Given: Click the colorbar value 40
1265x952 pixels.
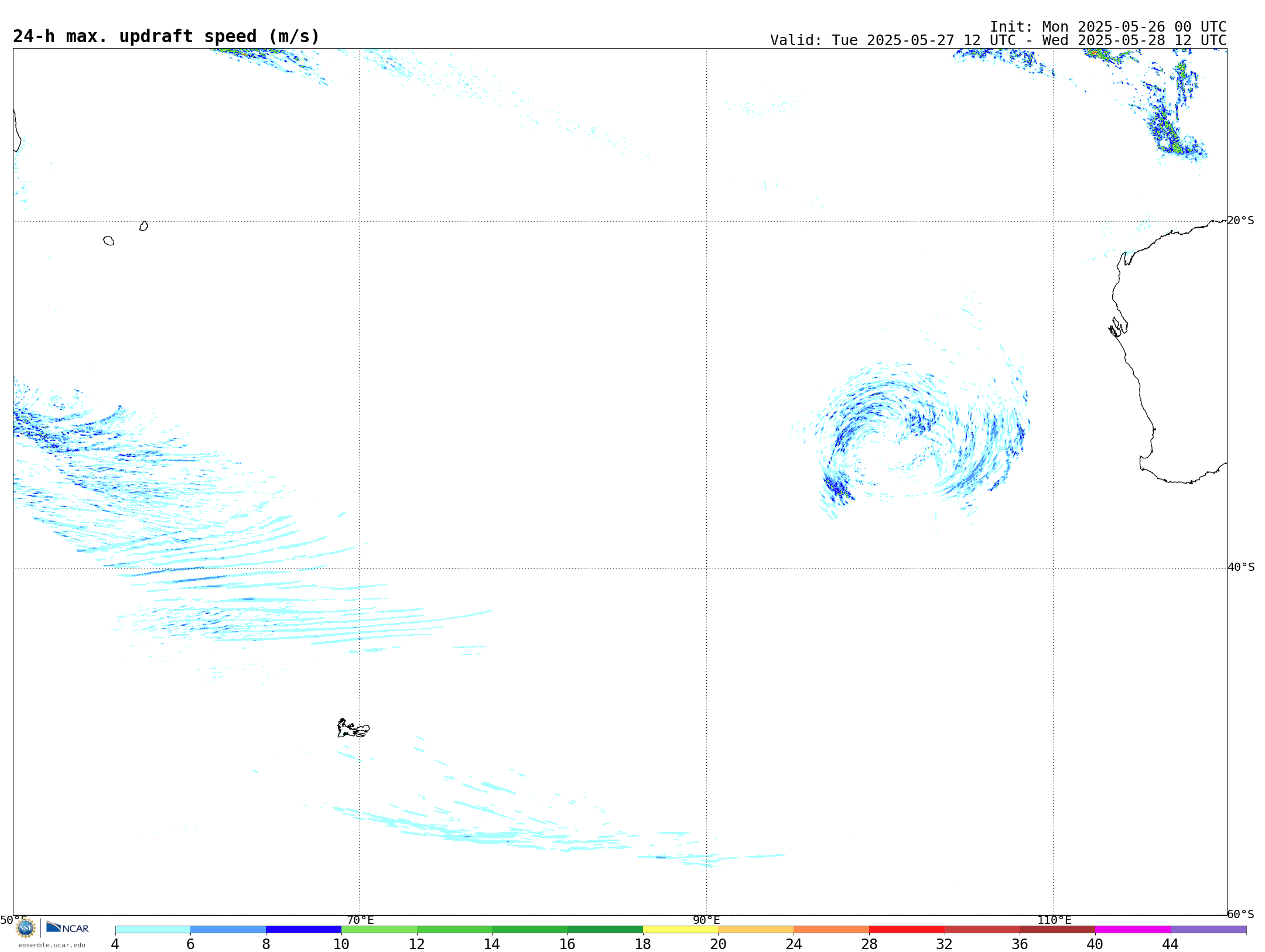Looking at the screenshot, I should pyautogui.click(x=1095, y=944).
